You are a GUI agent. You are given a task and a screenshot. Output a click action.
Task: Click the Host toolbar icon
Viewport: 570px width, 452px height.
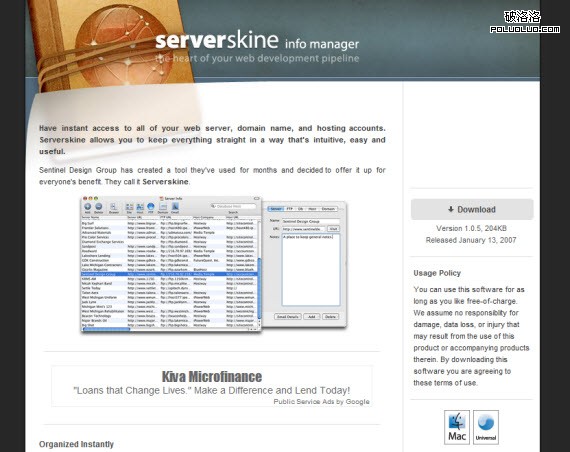[140, 207]
